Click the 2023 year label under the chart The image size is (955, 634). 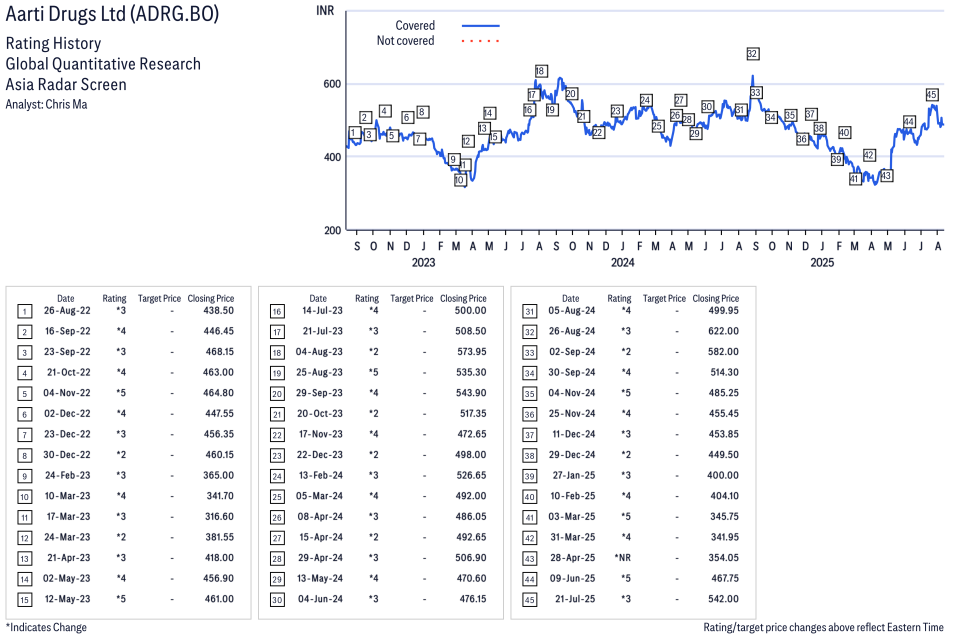(423, 262)
